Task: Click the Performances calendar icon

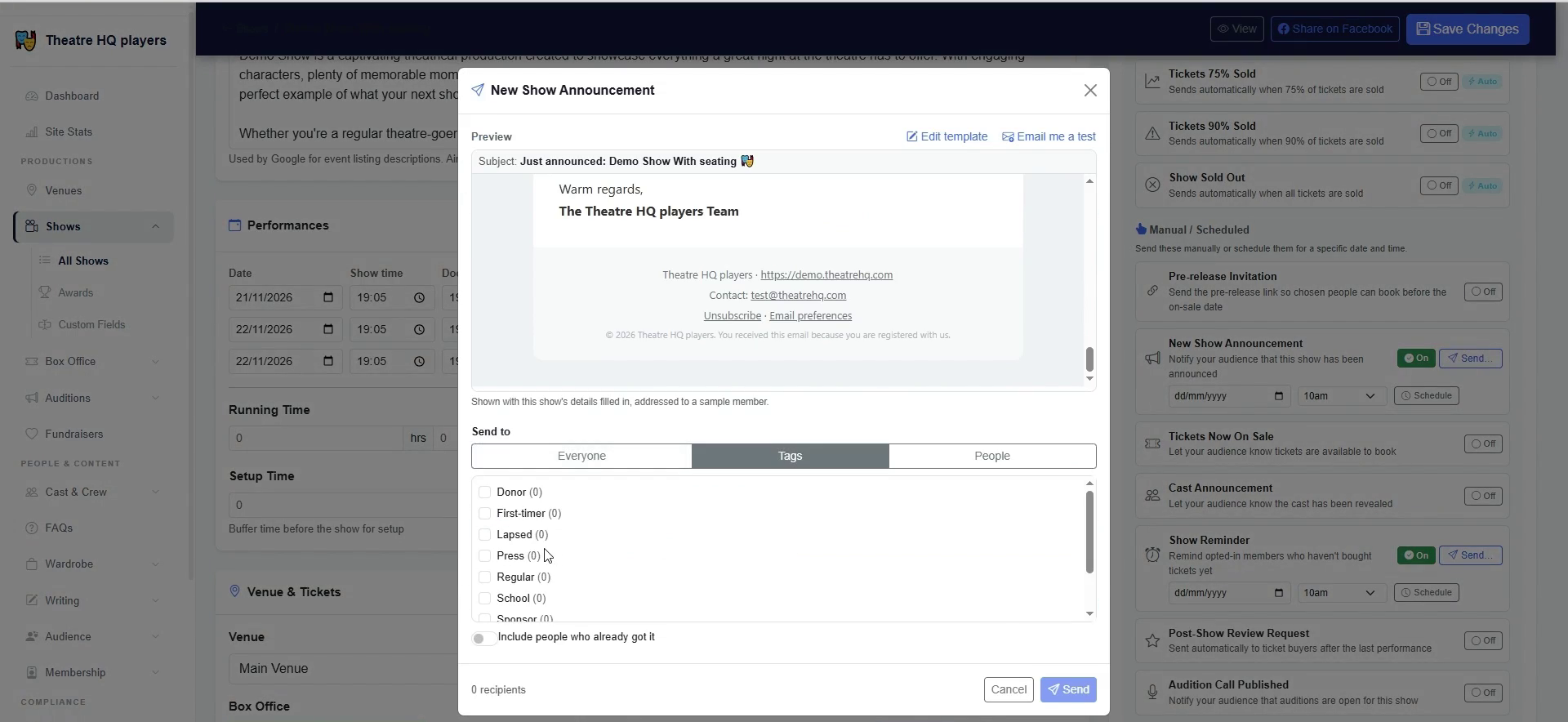Action: pos(235,225)
